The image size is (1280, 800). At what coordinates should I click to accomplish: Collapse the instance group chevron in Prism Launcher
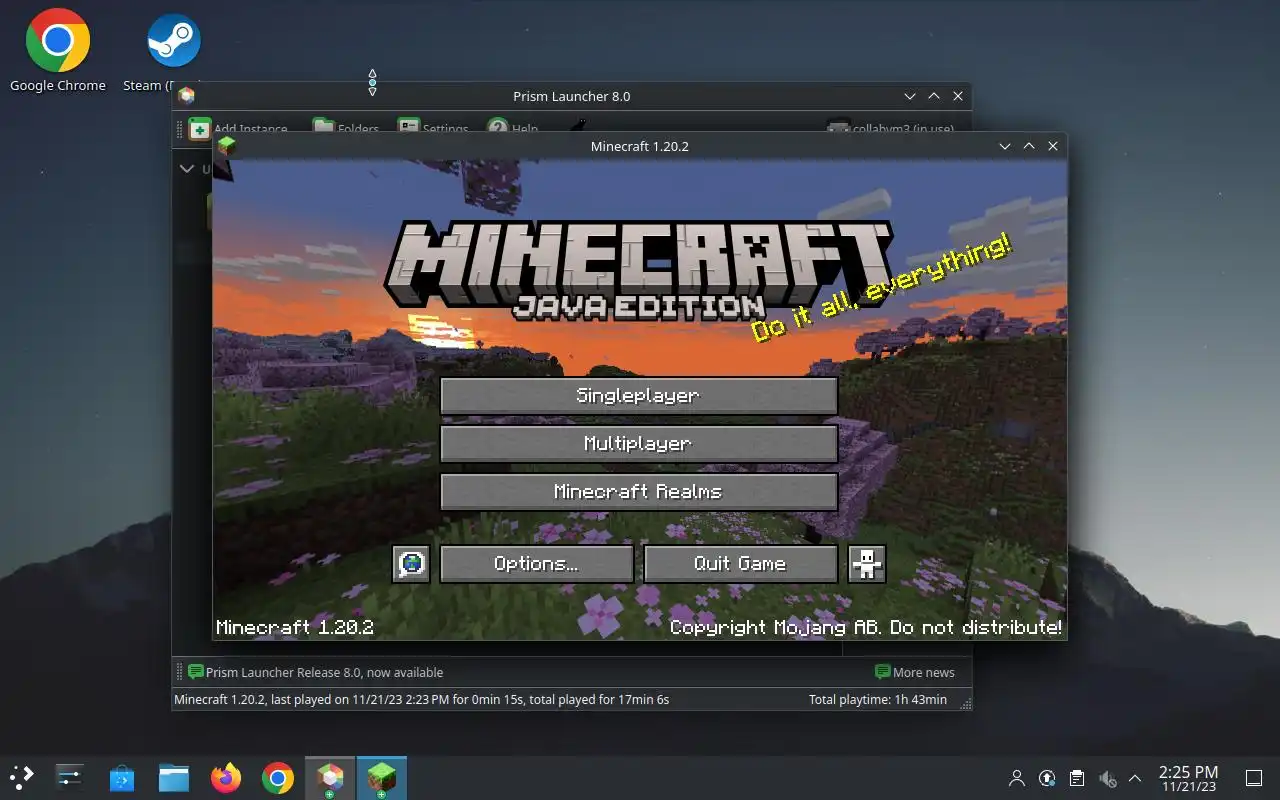click(x=187, y=169)
